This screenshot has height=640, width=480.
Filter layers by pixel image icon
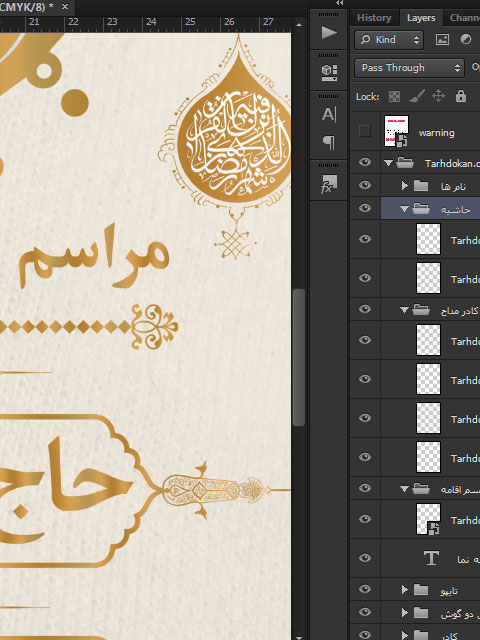[x=442, y=40]
